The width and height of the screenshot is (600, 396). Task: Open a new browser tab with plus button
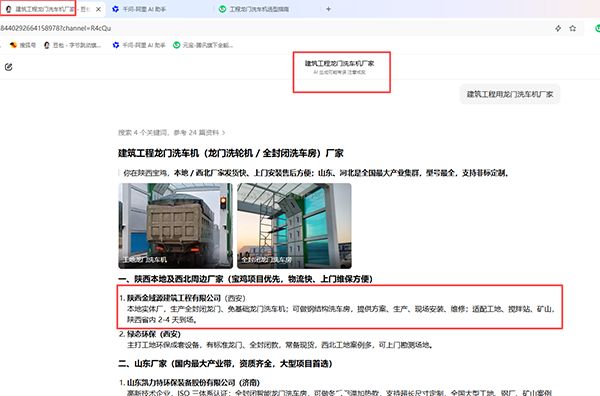point(328,9)
